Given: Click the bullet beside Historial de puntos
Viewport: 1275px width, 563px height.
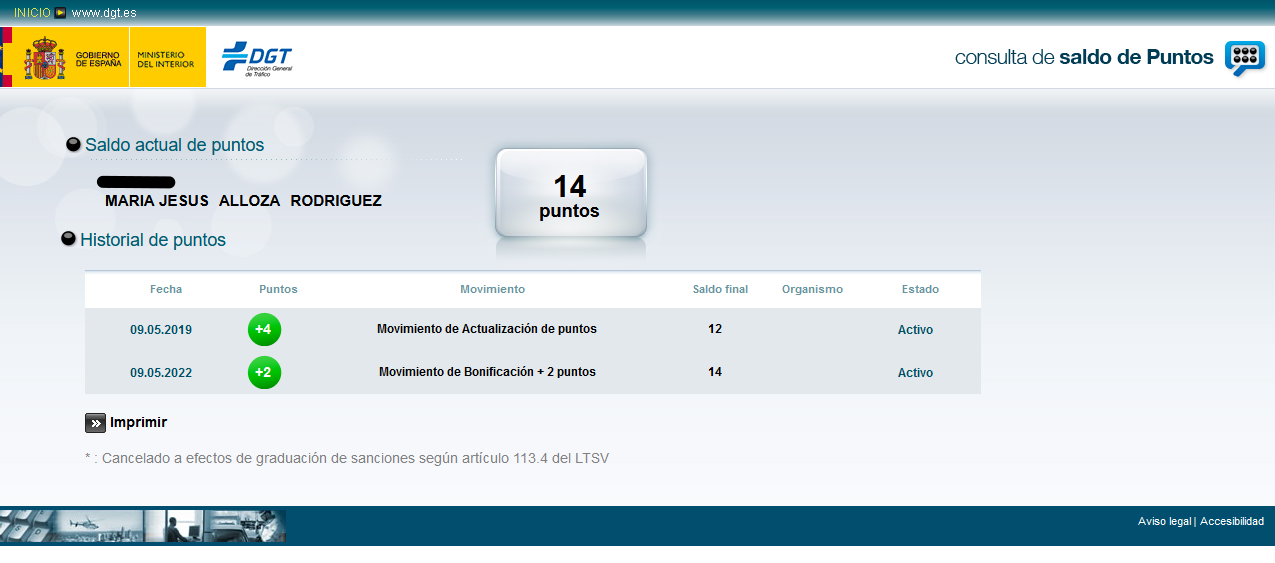Looking at the screenshot, I should (x=69, y=239).
